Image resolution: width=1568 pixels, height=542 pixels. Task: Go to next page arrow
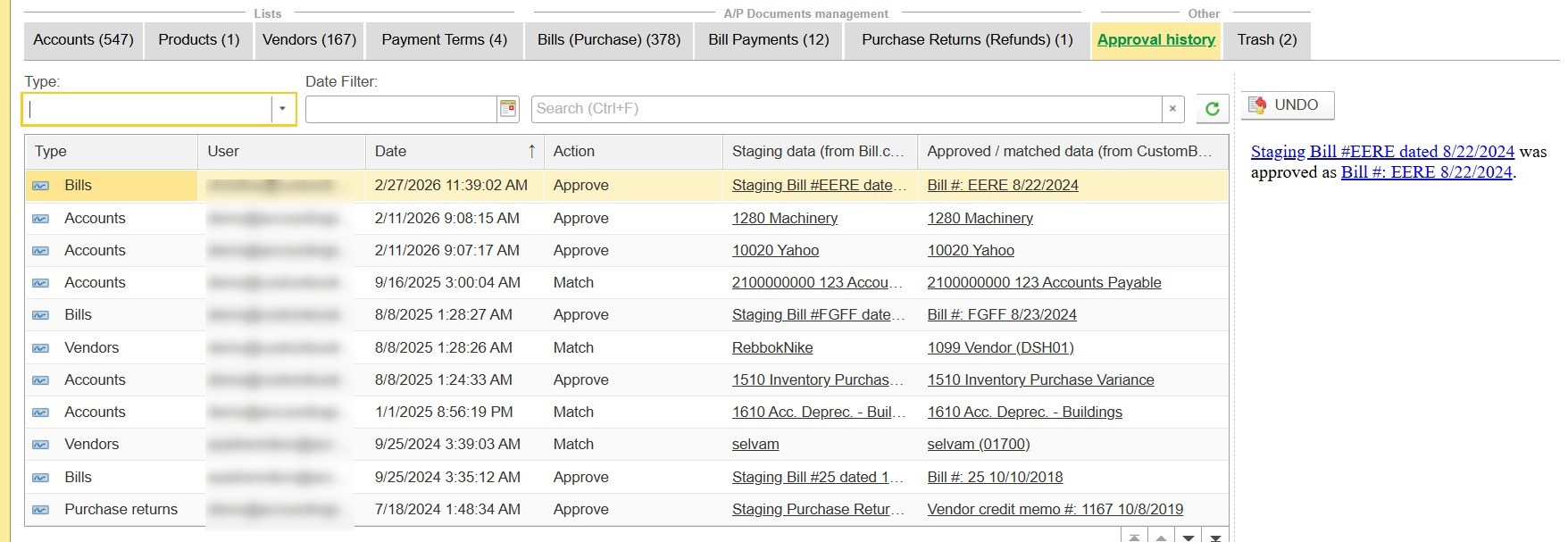1189,538
